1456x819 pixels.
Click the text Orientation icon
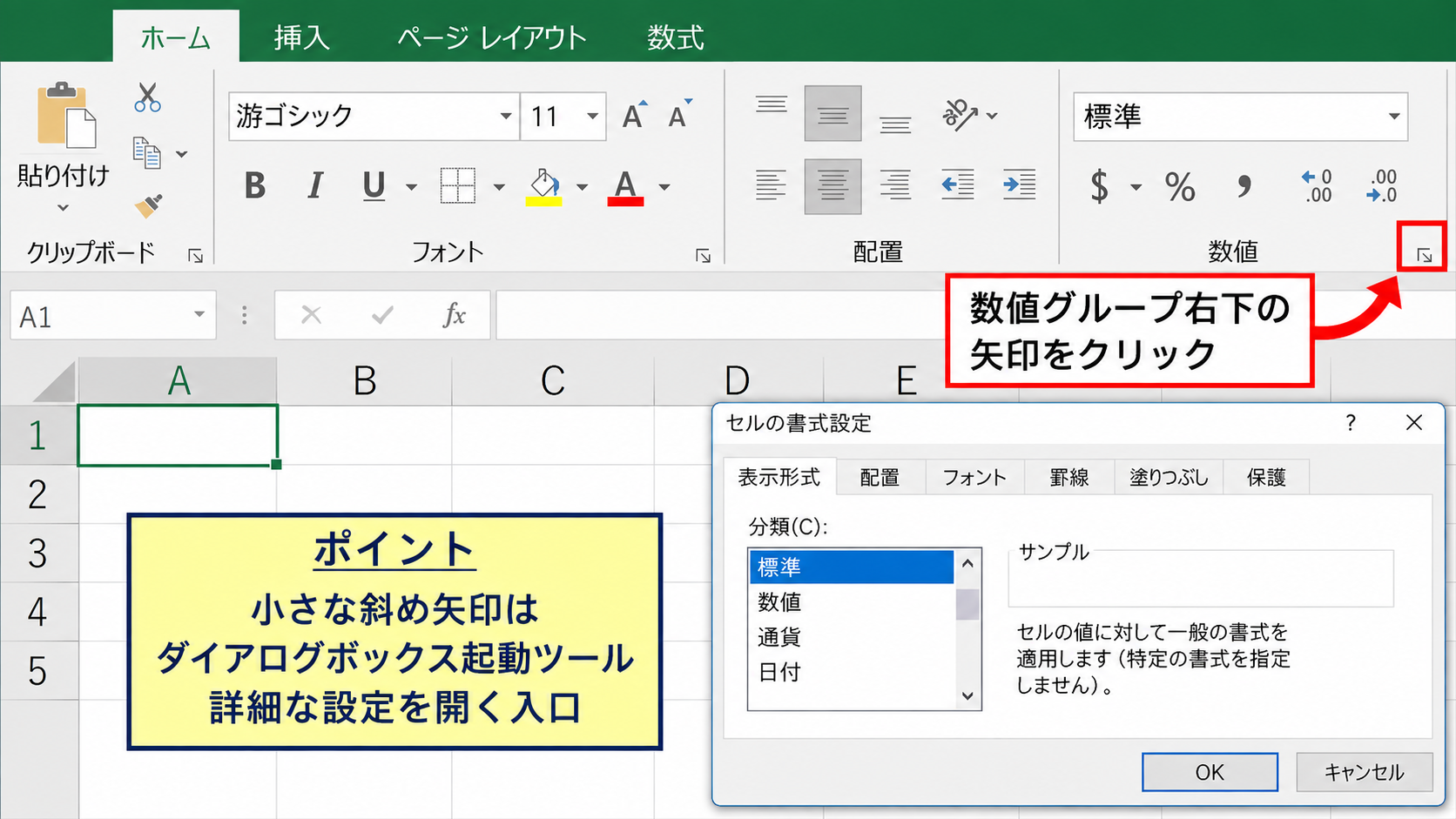pos(959,114)
